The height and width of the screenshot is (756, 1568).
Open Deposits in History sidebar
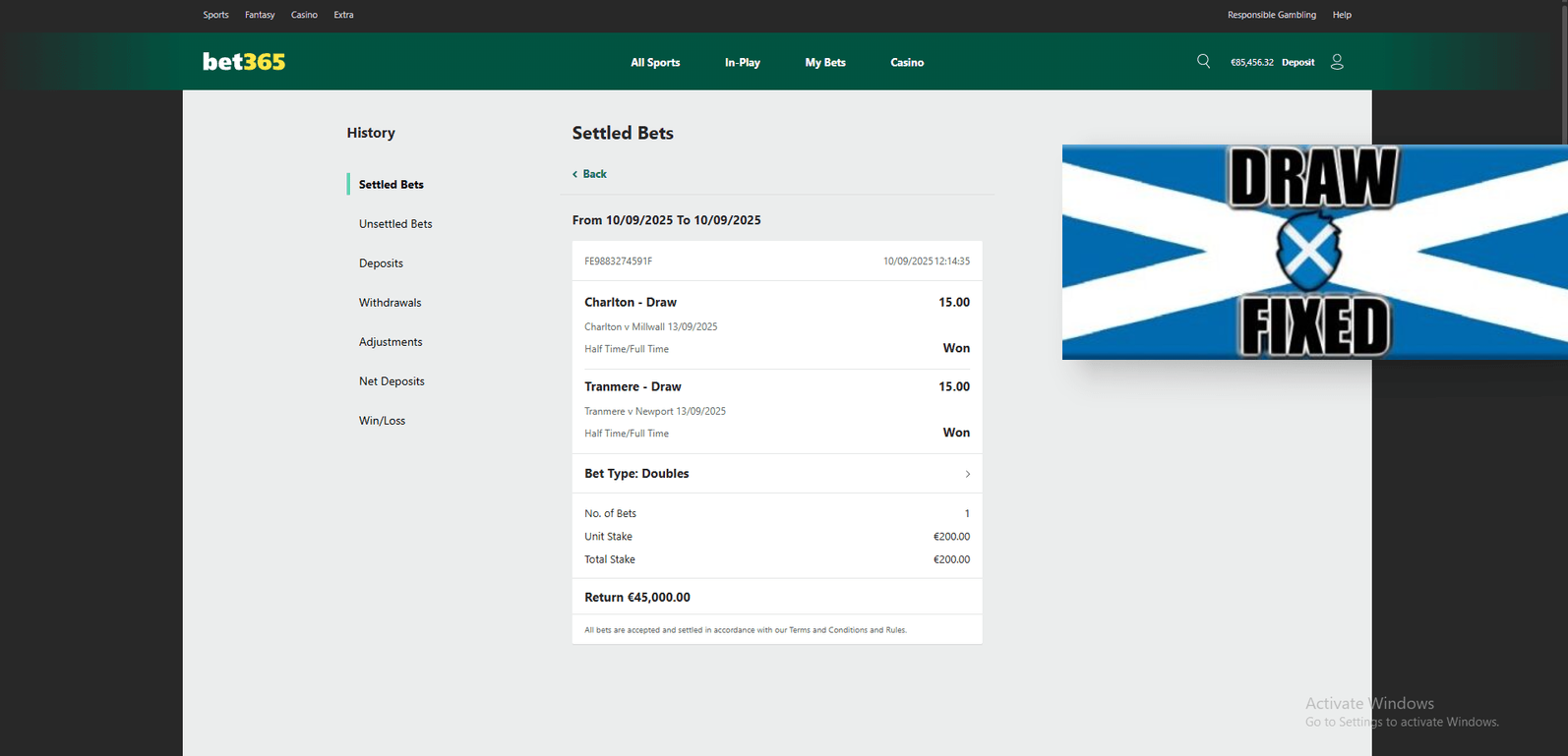point(381,263)
